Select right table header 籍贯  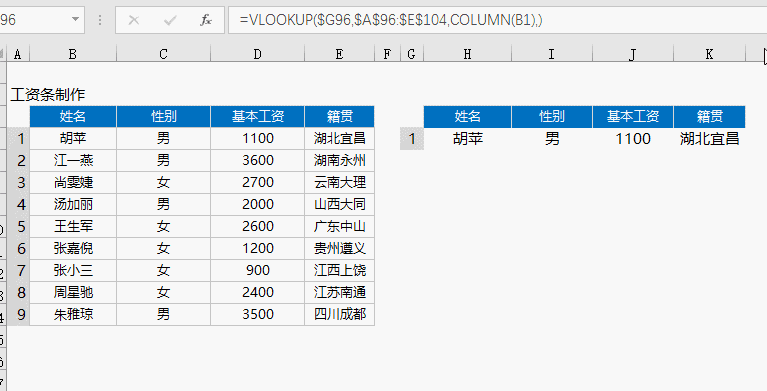coord(709,116)
